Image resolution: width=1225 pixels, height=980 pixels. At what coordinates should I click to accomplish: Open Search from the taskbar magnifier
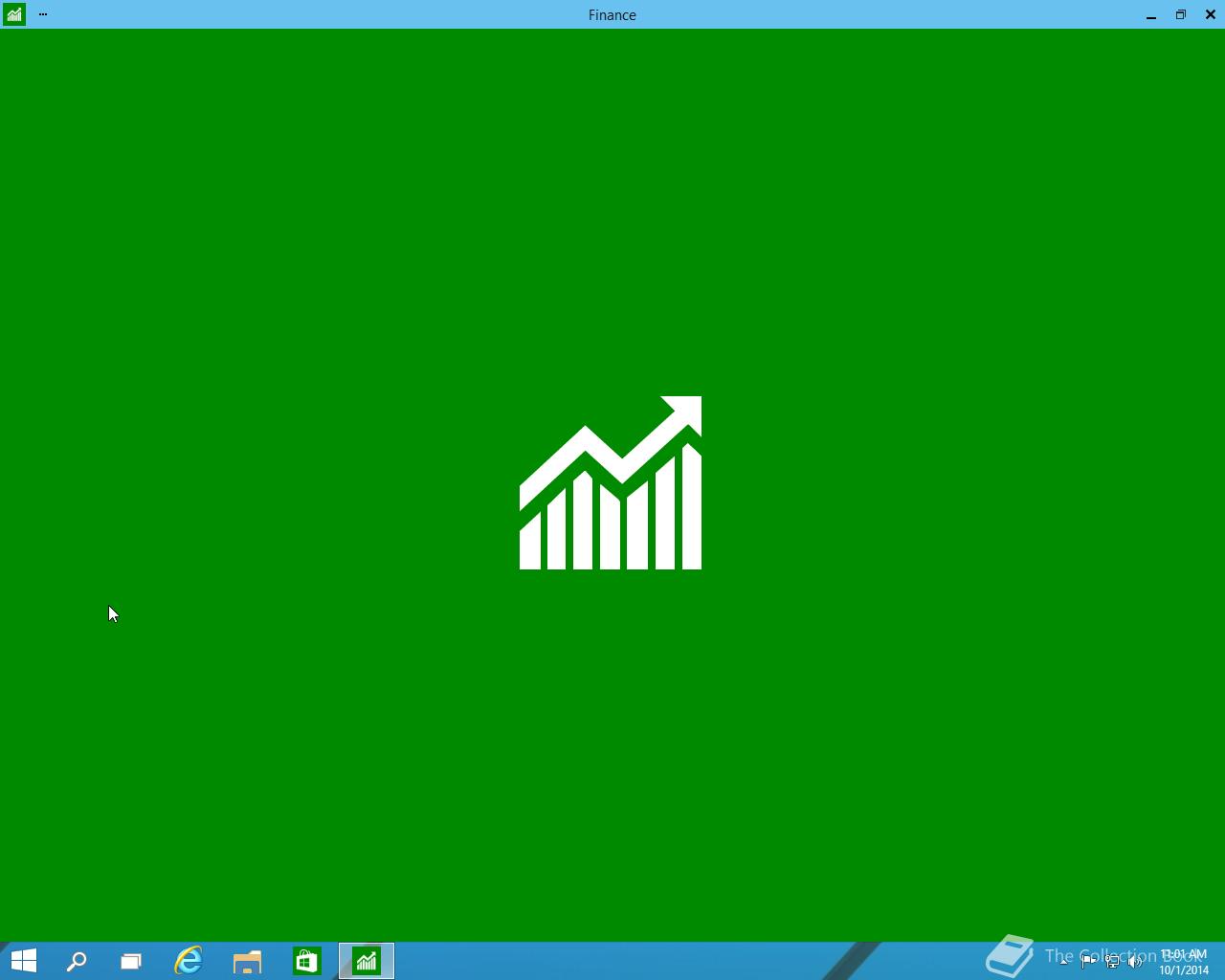77,961
